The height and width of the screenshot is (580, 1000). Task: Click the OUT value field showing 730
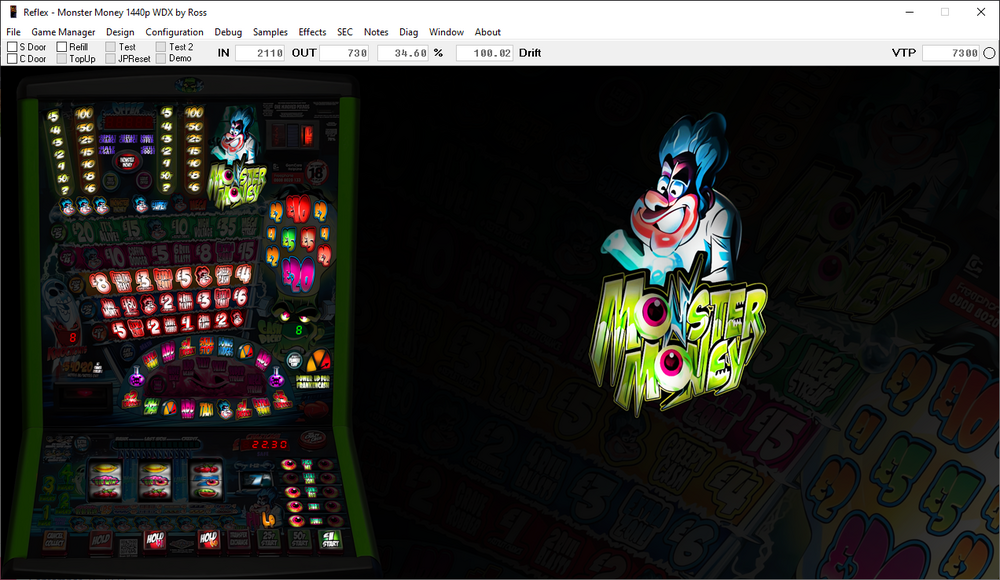[344, 53]
